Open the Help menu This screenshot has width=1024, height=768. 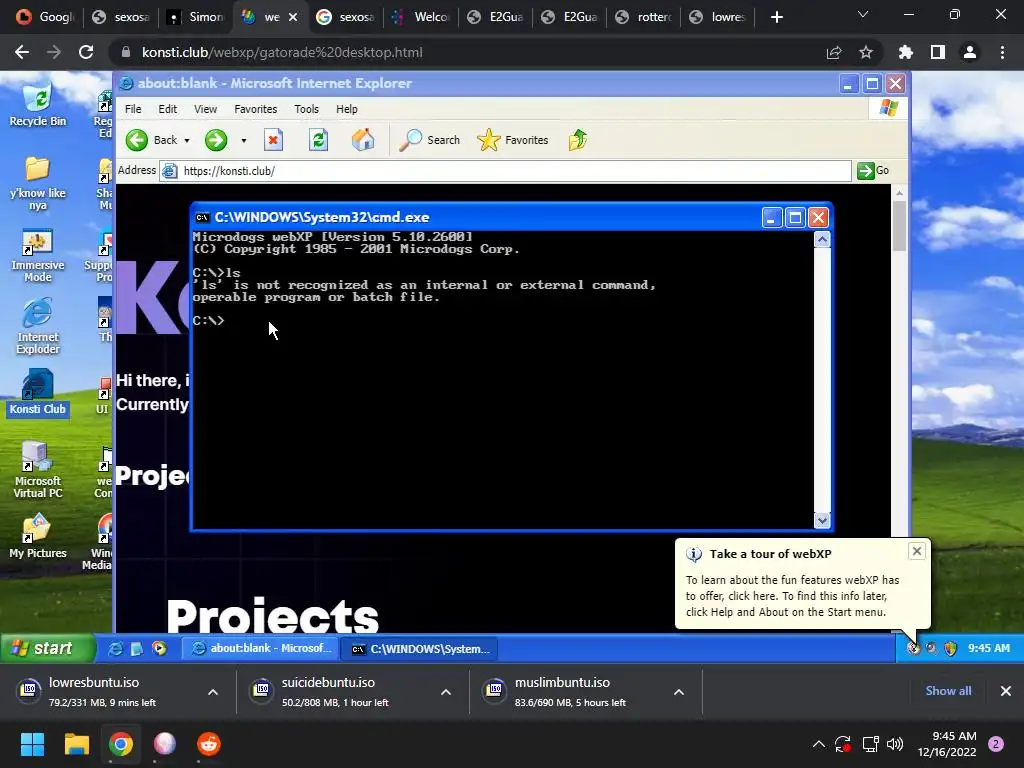347,109
